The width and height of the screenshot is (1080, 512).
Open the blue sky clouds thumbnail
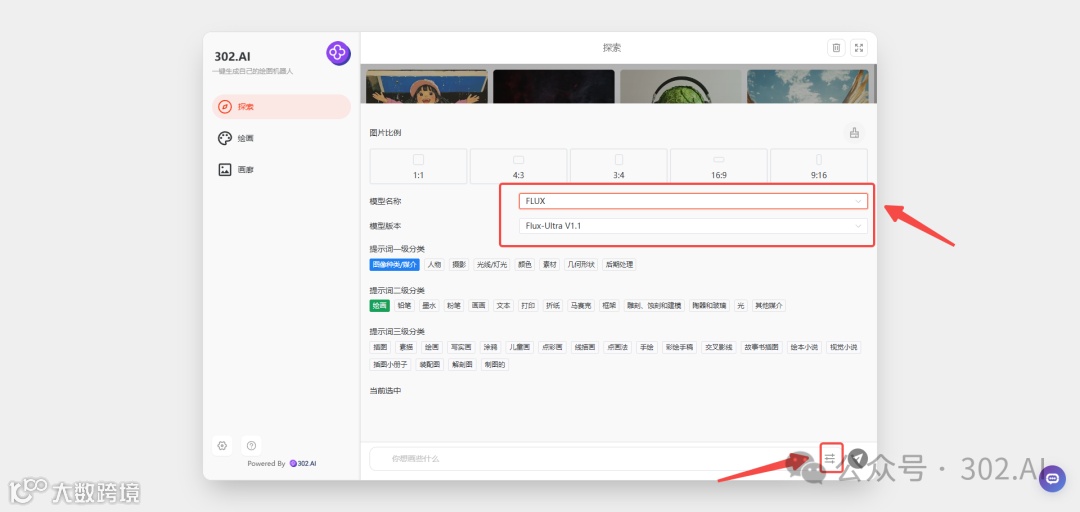(807, 86)
